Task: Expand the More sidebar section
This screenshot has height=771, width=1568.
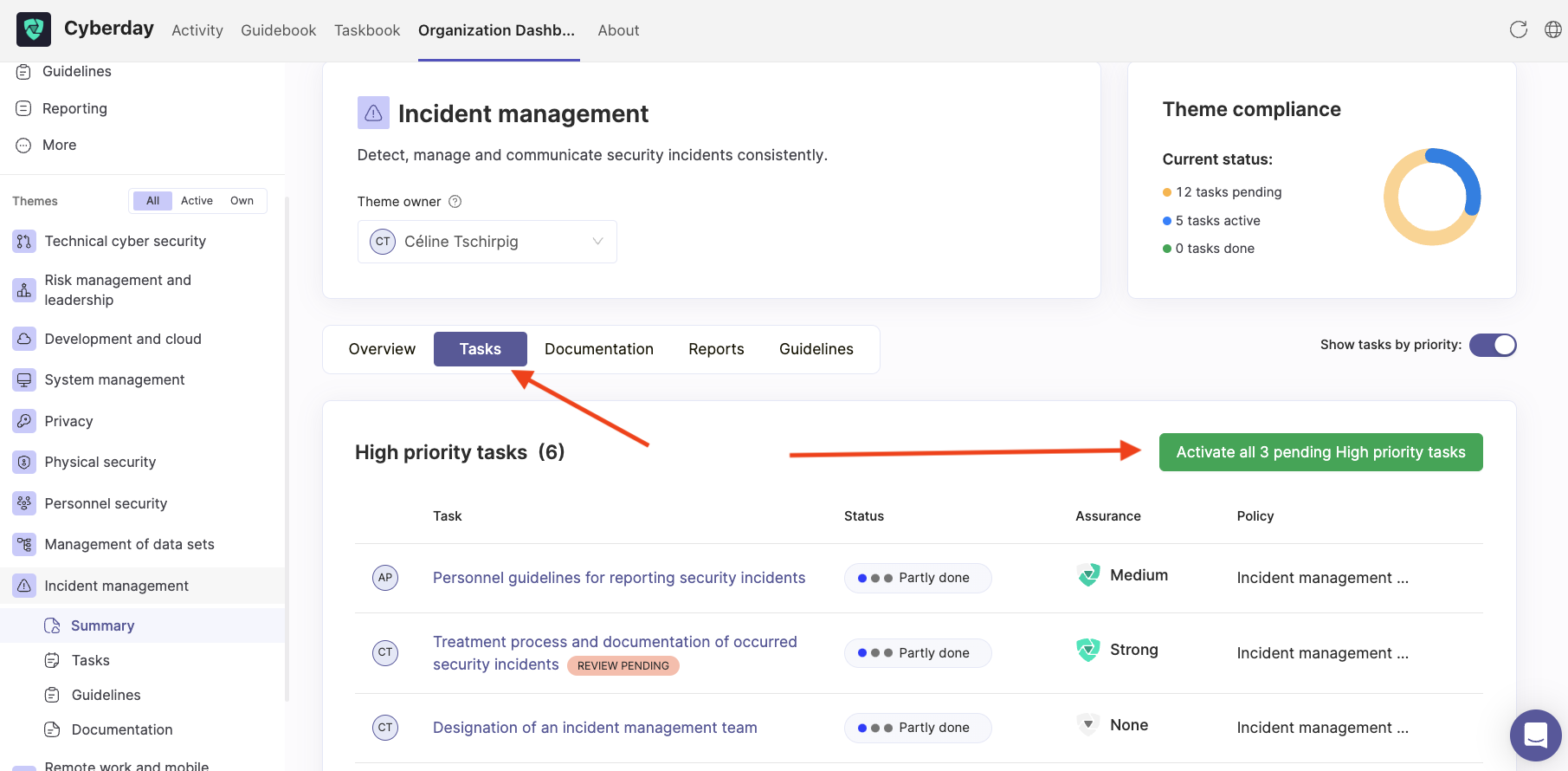Action: 59,145
